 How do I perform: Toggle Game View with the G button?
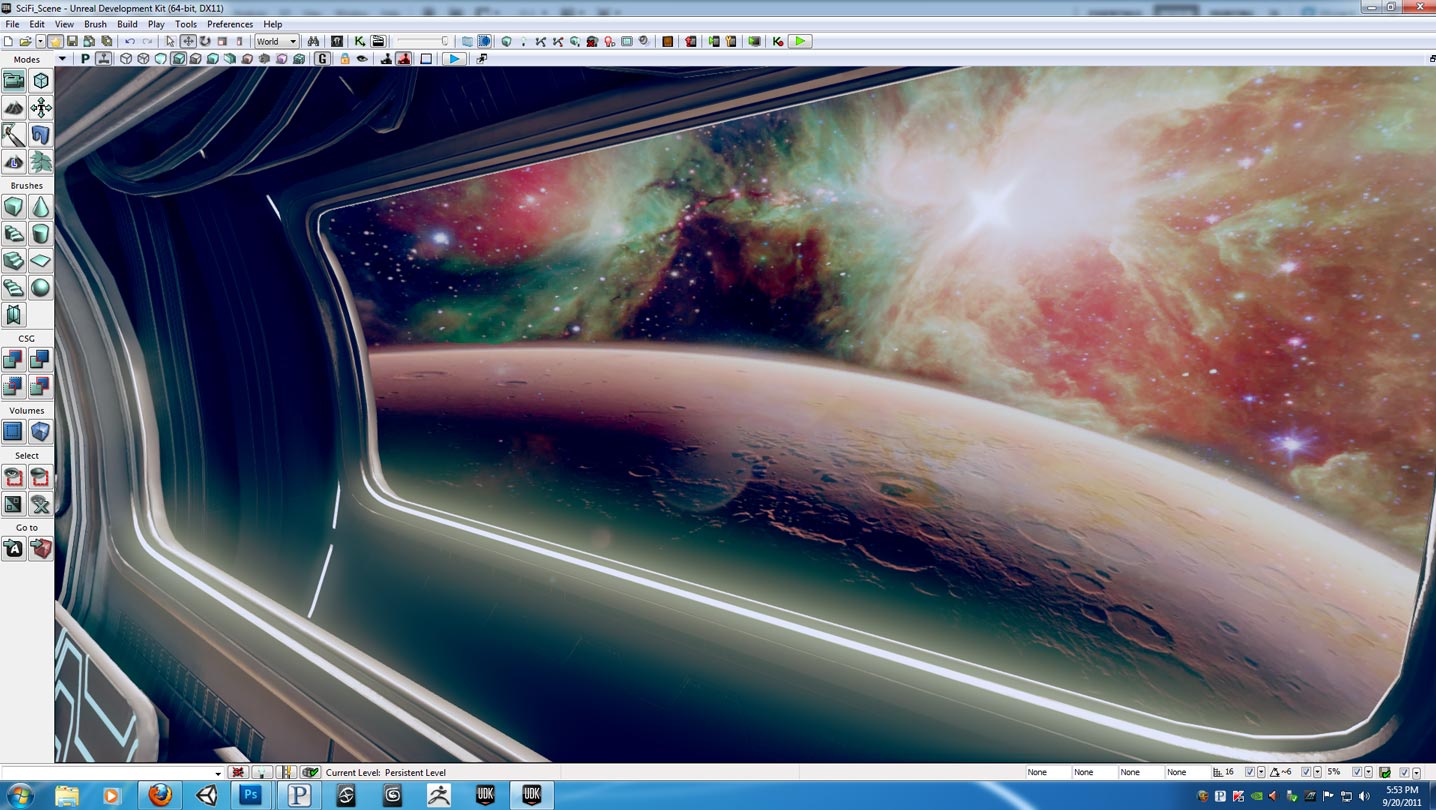click(322, 59)
